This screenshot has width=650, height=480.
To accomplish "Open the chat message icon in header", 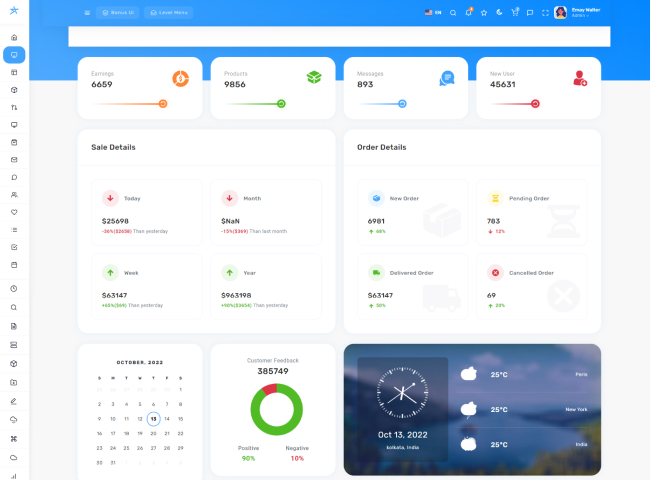I will (x=530, y=13).
